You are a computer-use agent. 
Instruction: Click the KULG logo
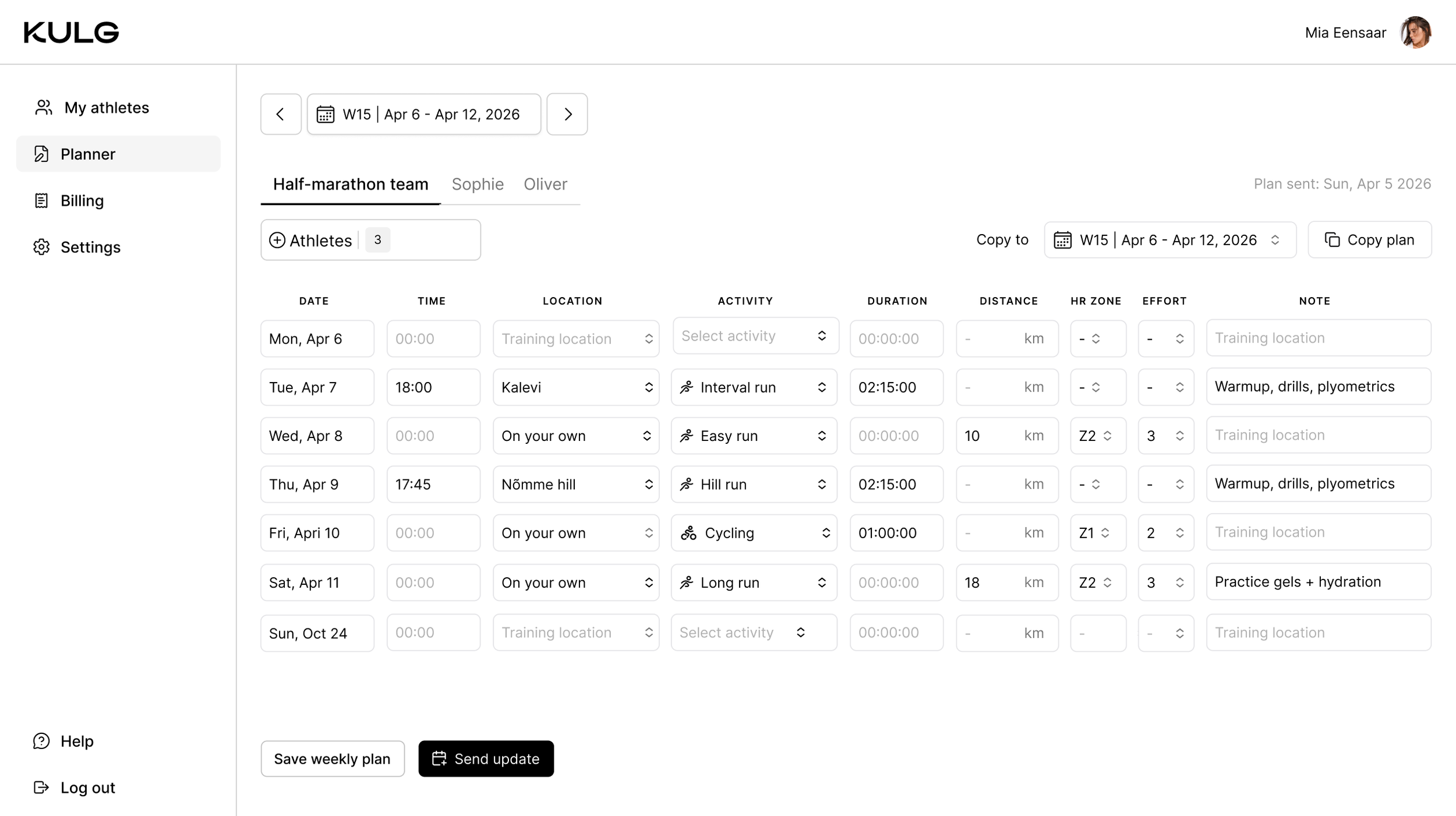[71, 33]
